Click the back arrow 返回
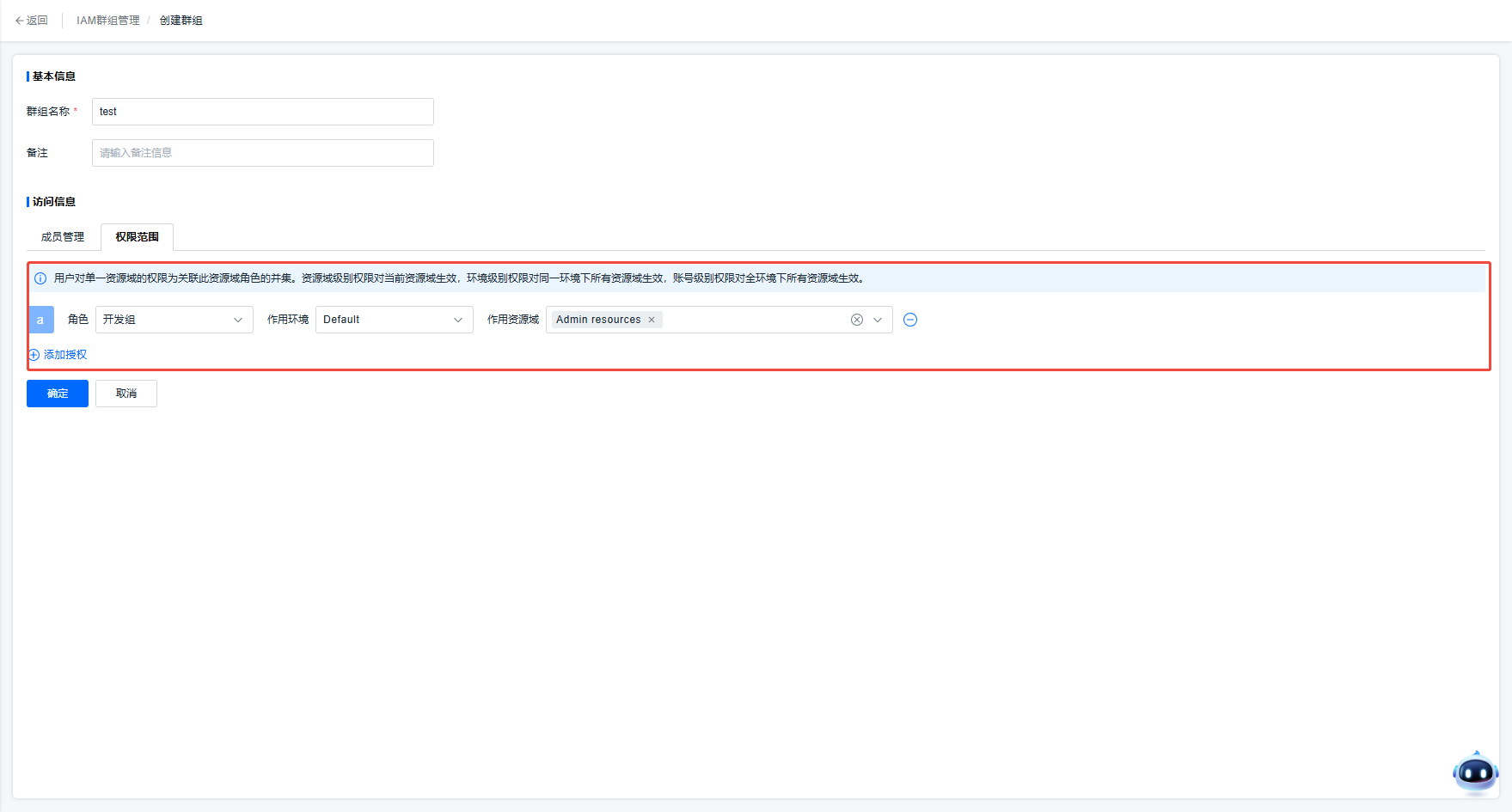Image resolution: width=1512 pixels, height=812 pixels. point(31,21)
